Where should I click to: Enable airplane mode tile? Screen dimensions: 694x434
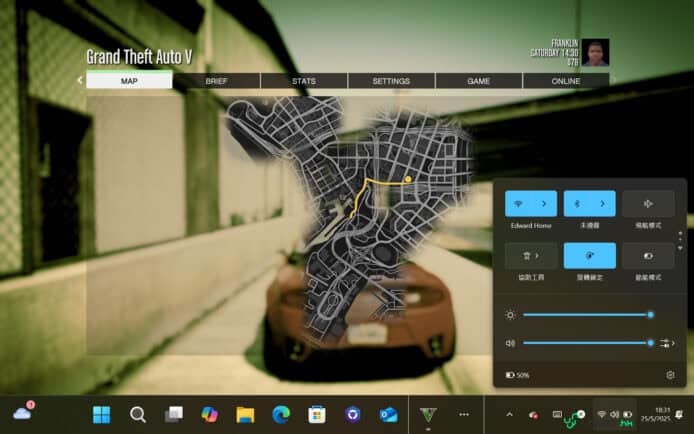tap(648, 204)
